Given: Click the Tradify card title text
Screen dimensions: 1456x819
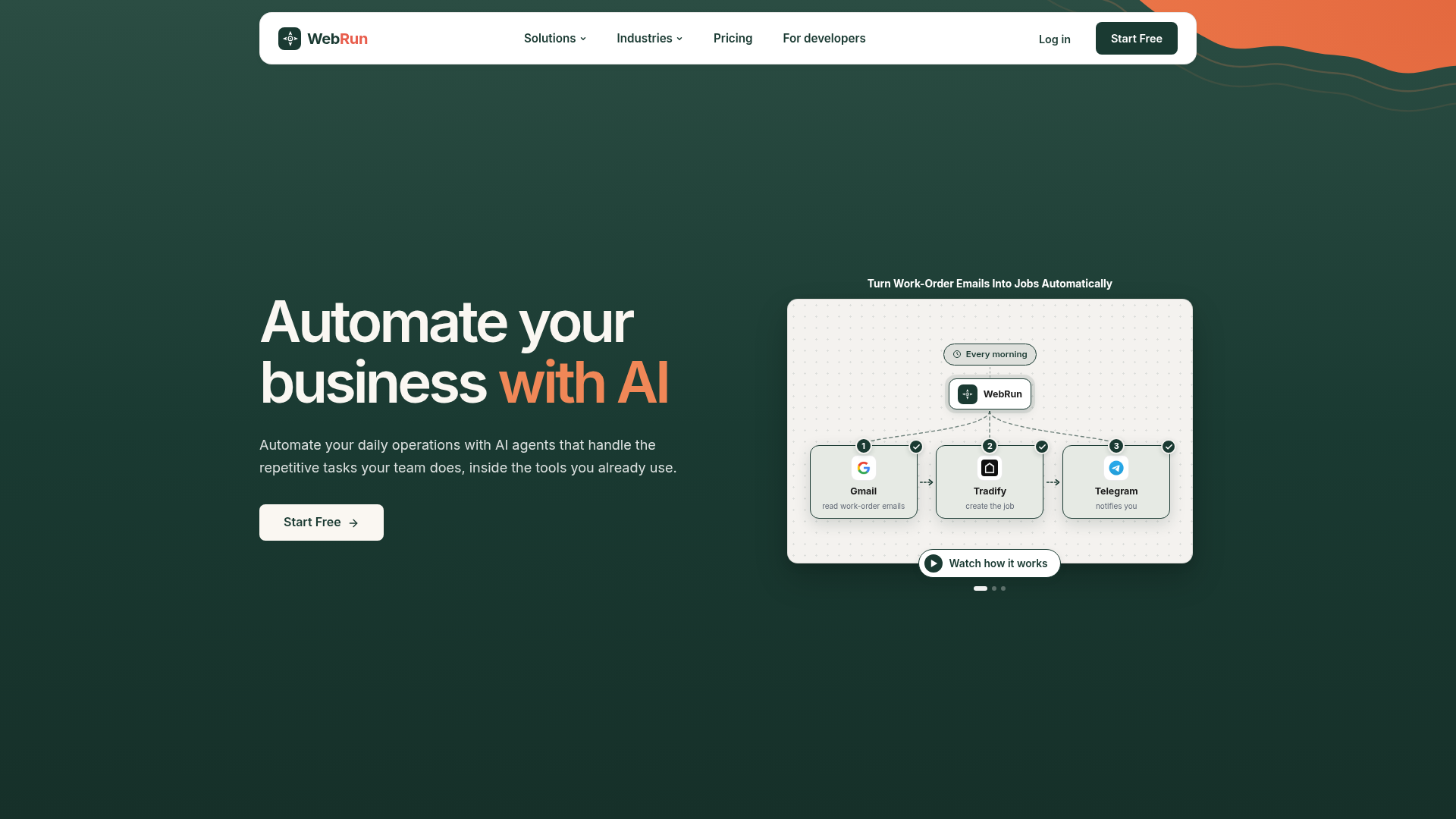Looking at the screenshot, I should click(990, 491).
